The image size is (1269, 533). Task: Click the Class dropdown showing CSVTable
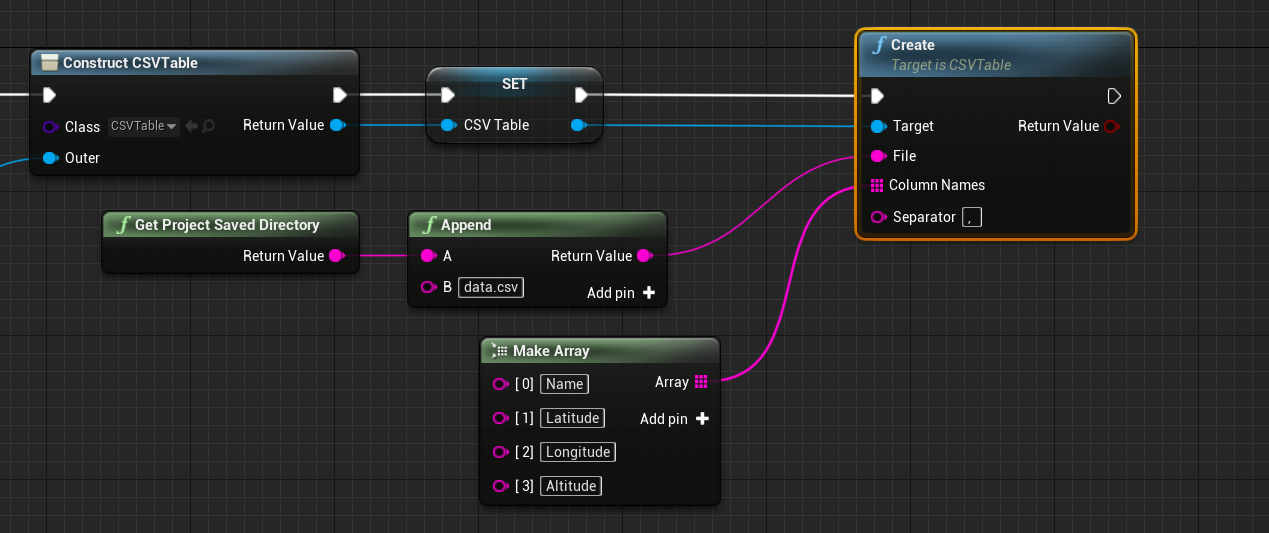143,126
